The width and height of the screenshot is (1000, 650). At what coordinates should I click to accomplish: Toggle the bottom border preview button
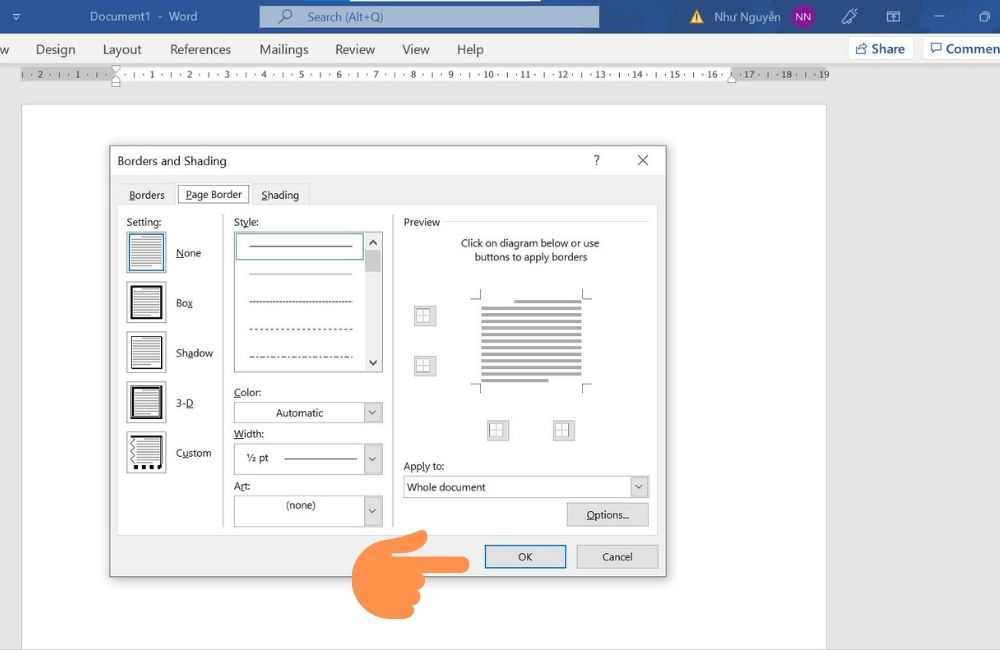point(424,366)
